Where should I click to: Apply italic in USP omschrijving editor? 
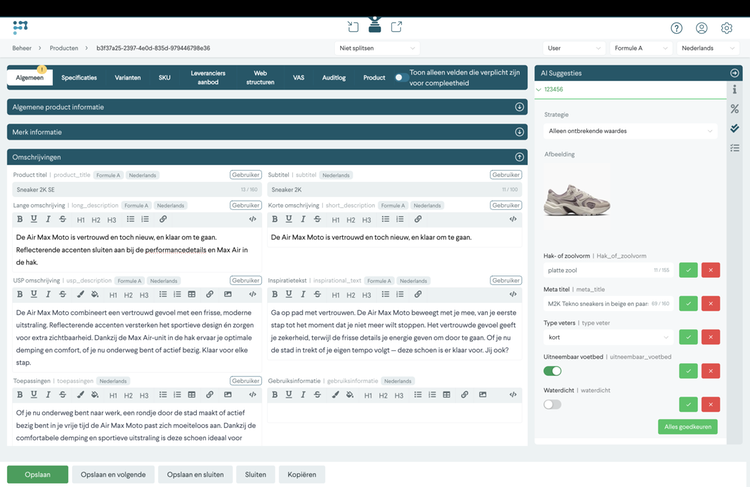pos(48,294)
